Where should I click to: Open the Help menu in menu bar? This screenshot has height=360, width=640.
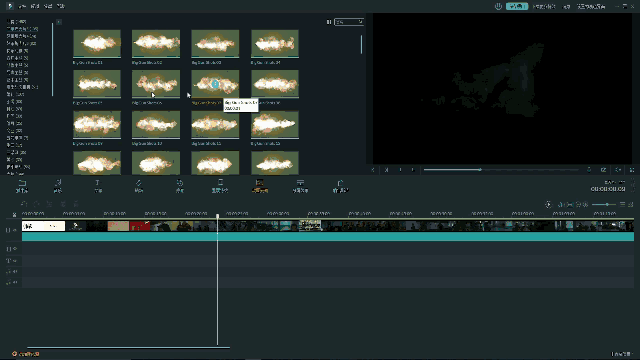pyautogui.click(x=61, y=6)
